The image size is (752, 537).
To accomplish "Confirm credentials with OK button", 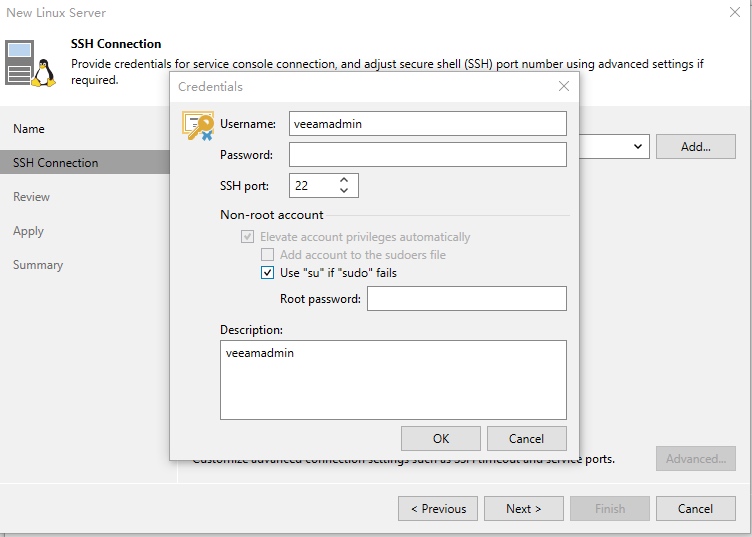I will pyautogui.click(x=441, y=439).
